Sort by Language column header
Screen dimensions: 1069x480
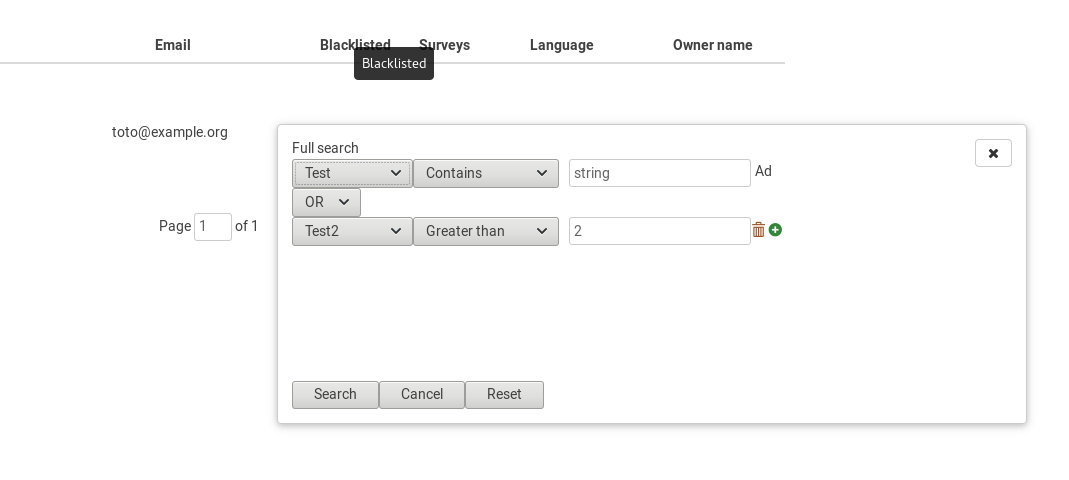click(561, 45)
